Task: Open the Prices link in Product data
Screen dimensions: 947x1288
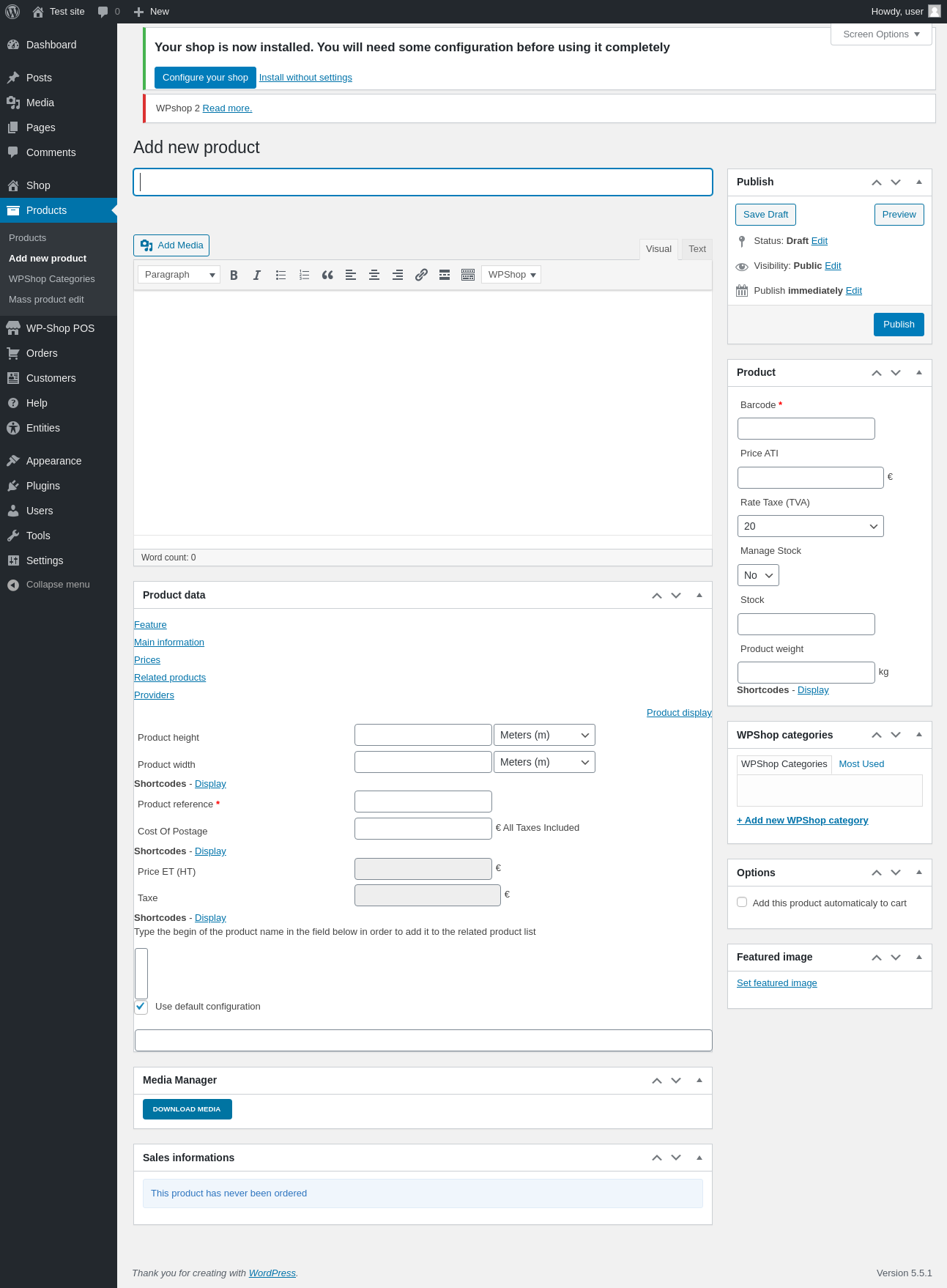Action: 147,660
